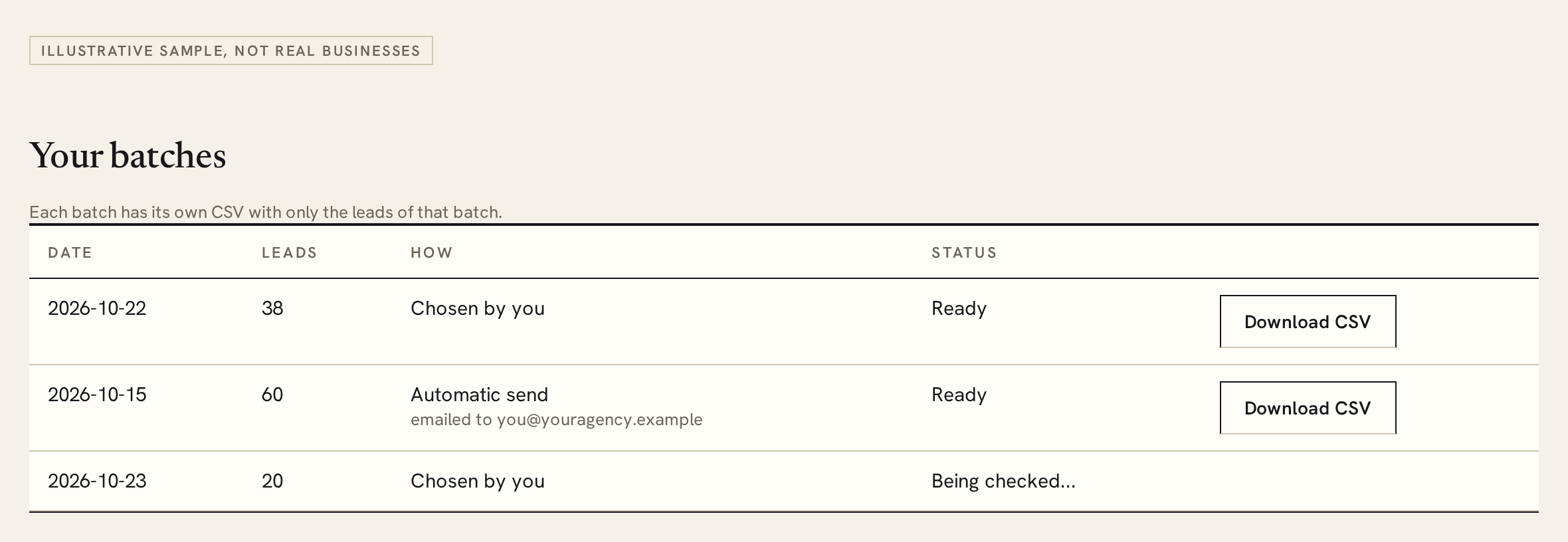Click the Ready status of first batch
Viewport: 1568px width, 542px height.
coord(959,309)
